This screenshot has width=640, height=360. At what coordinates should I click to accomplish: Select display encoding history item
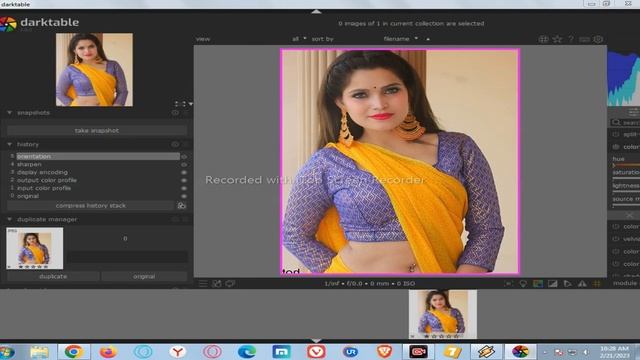[42, 172]
